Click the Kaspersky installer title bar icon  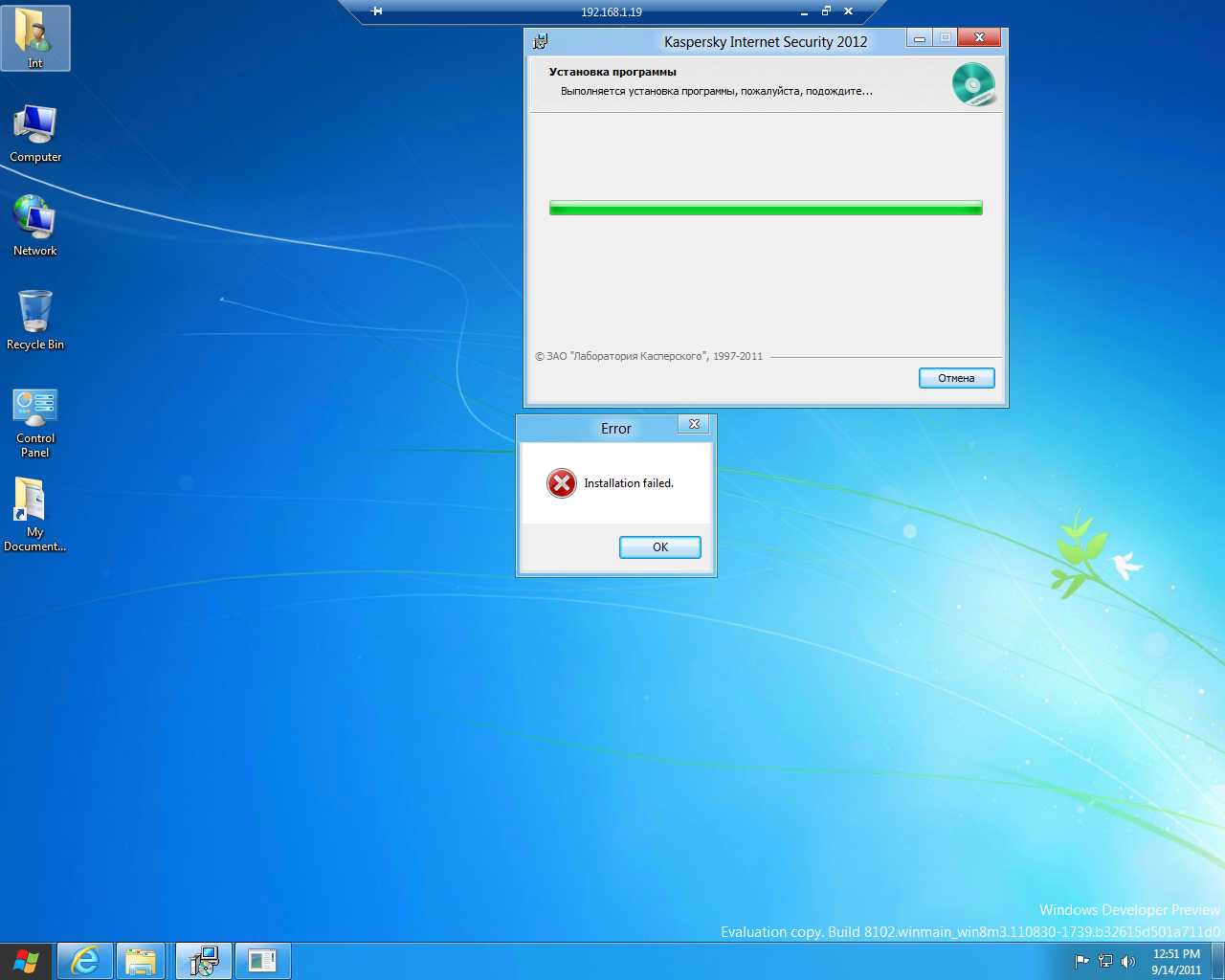pos(541,41)
